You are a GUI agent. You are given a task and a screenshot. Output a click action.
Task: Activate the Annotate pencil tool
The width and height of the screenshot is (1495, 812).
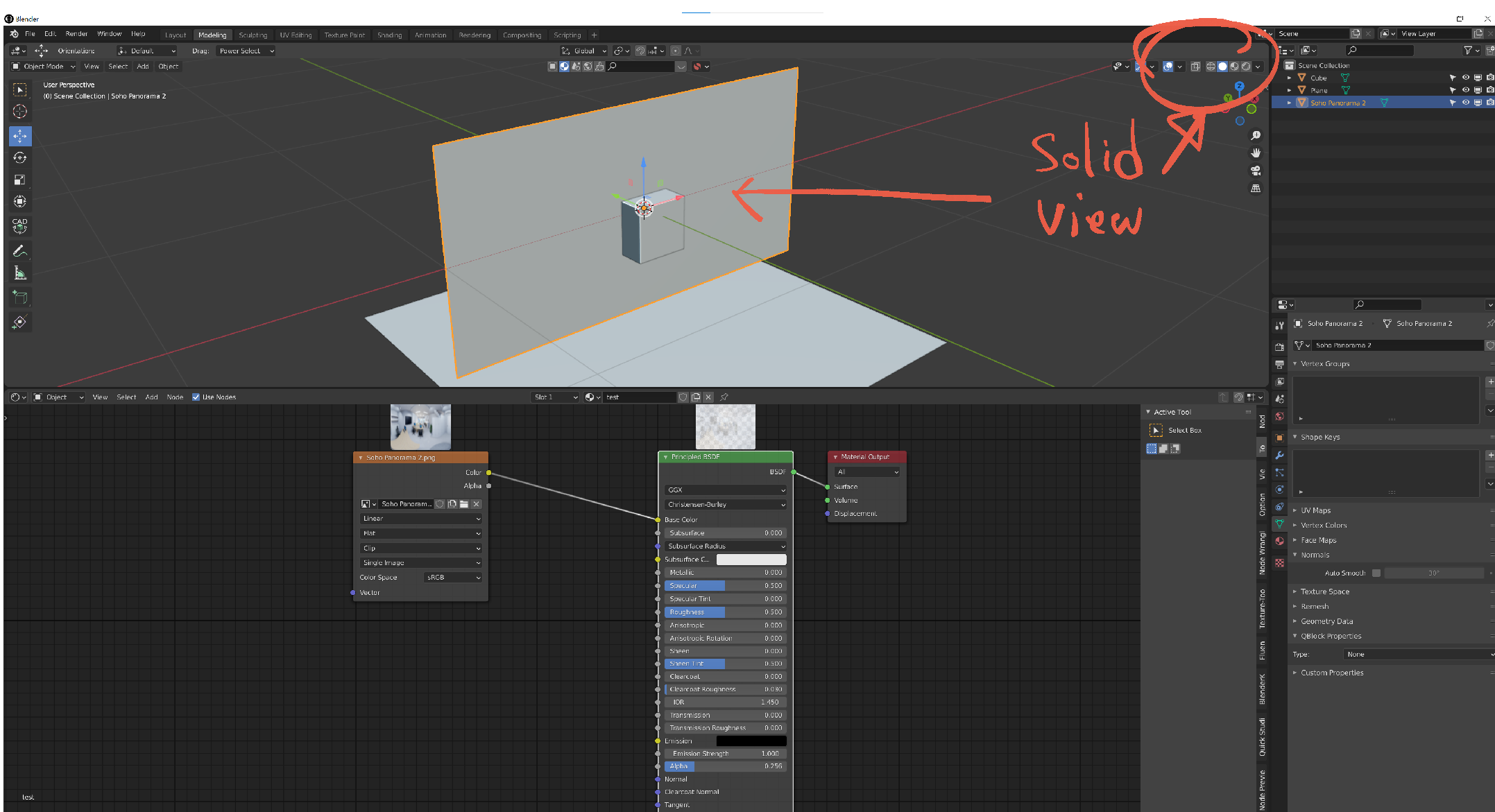tap(20, 251)
